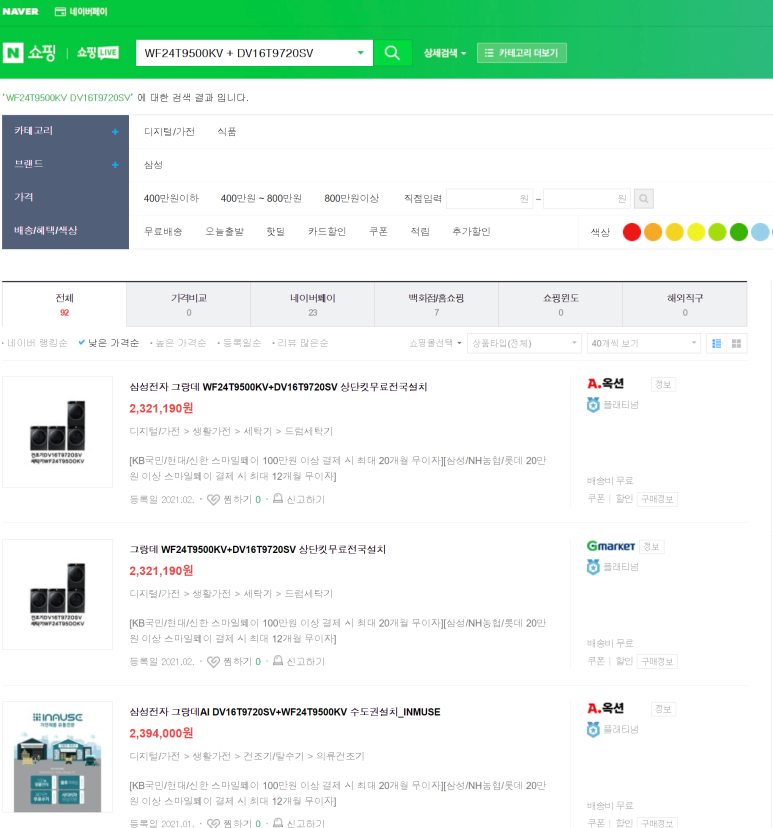Filter by 오늘출발 option

pyautogui.click(x=224, y=232)
